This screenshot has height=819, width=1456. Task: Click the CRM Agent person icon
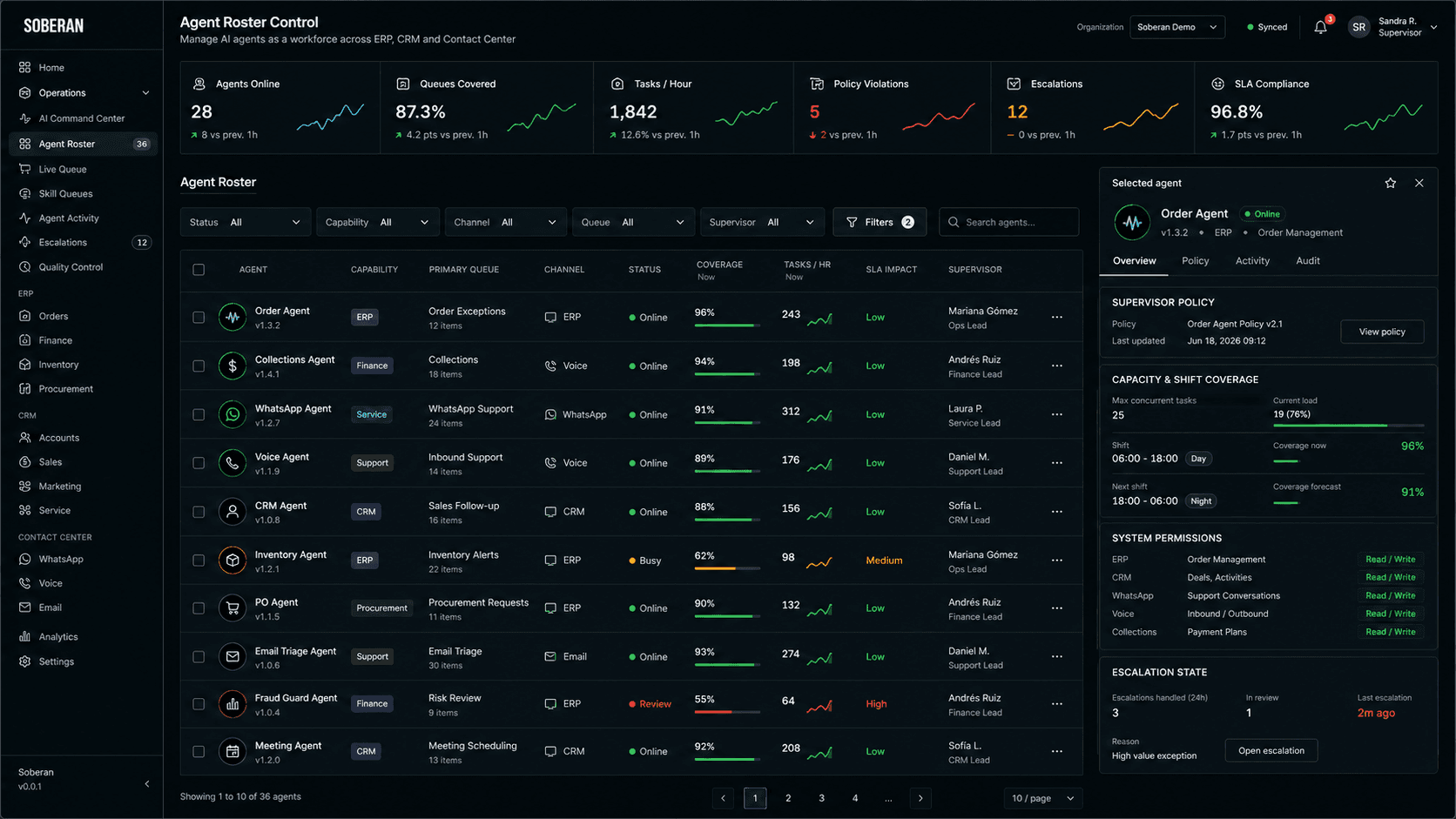[233, 512]
